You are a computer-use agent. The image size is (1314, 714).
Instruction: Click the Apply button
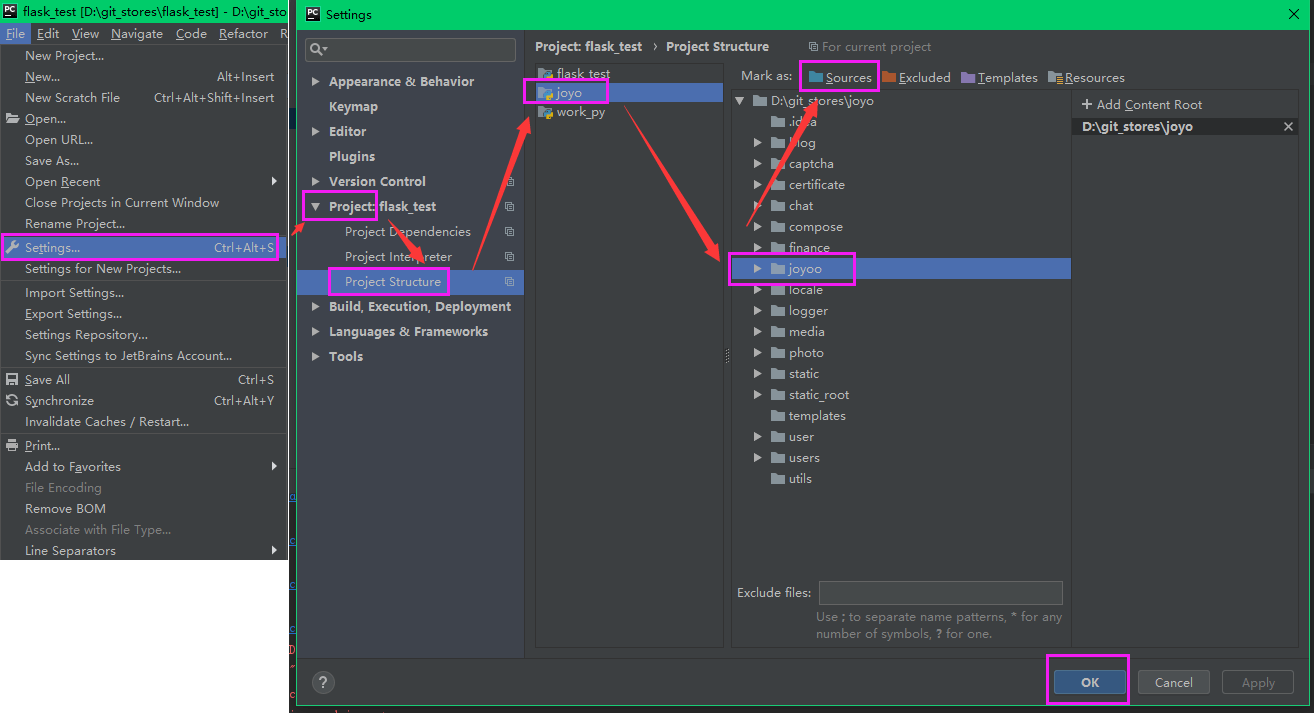(x=1257, y=681)
